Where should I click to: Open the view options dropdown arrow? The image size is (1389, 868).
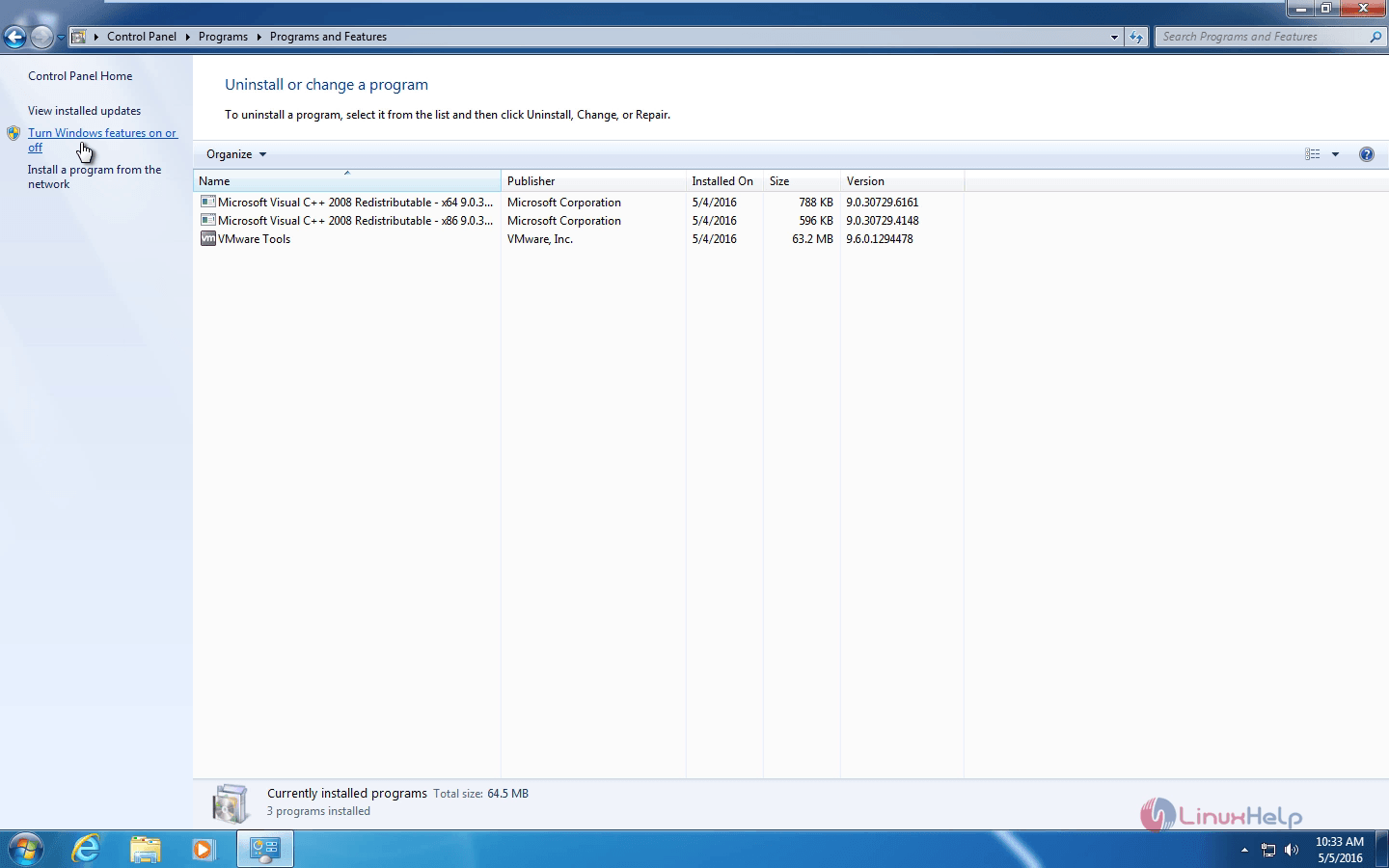[1336, 154]
